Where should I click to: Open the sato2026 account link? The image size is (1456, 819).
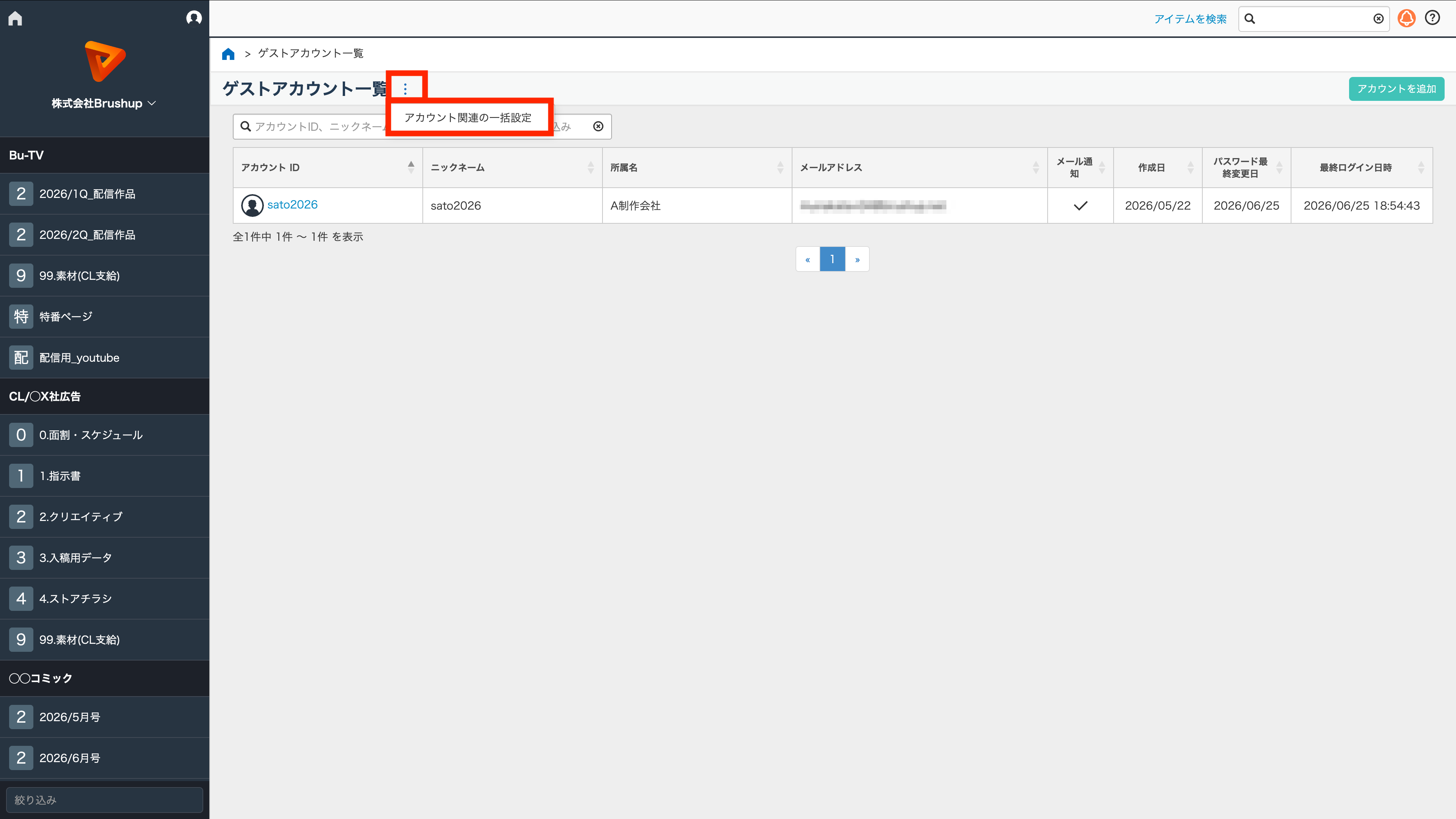coord(292,205)
